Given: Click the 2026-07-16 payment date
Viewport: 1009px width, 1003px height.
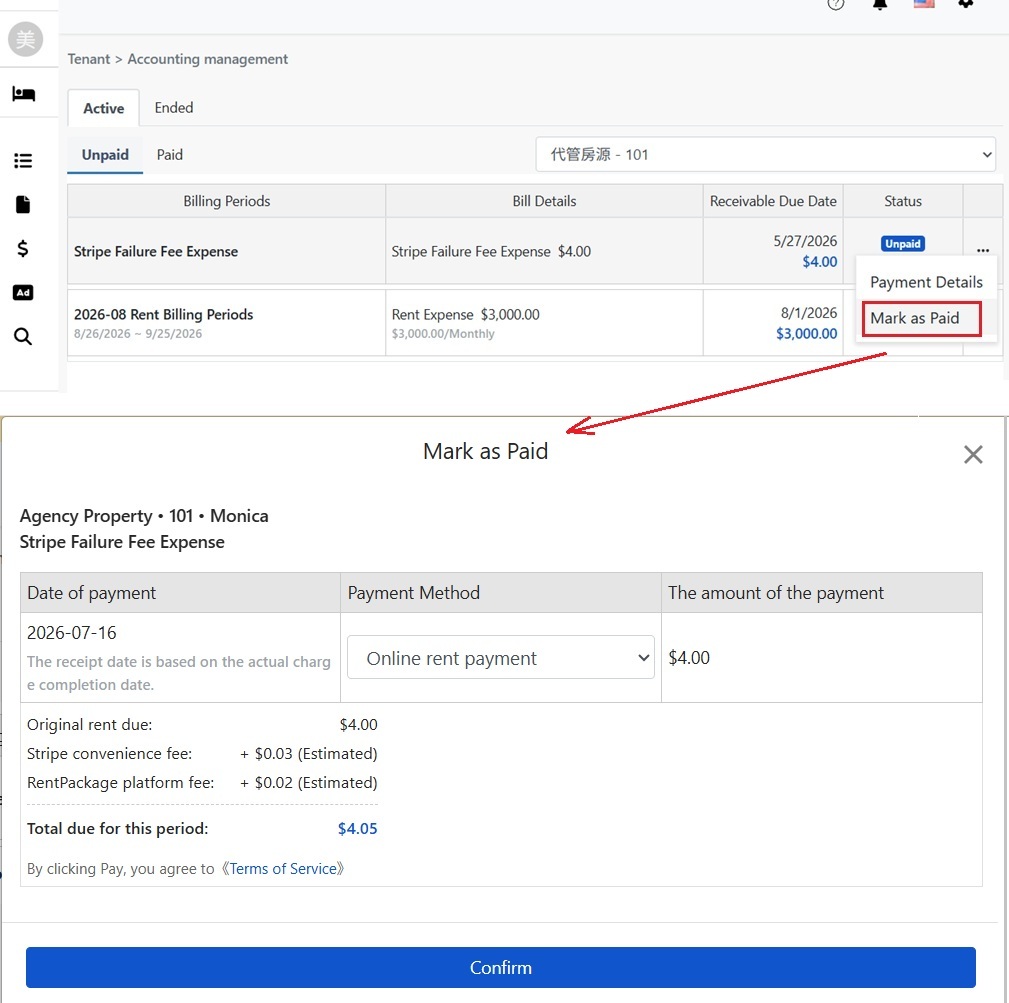Looking at the screenshot, I should [x=71, y=633].
